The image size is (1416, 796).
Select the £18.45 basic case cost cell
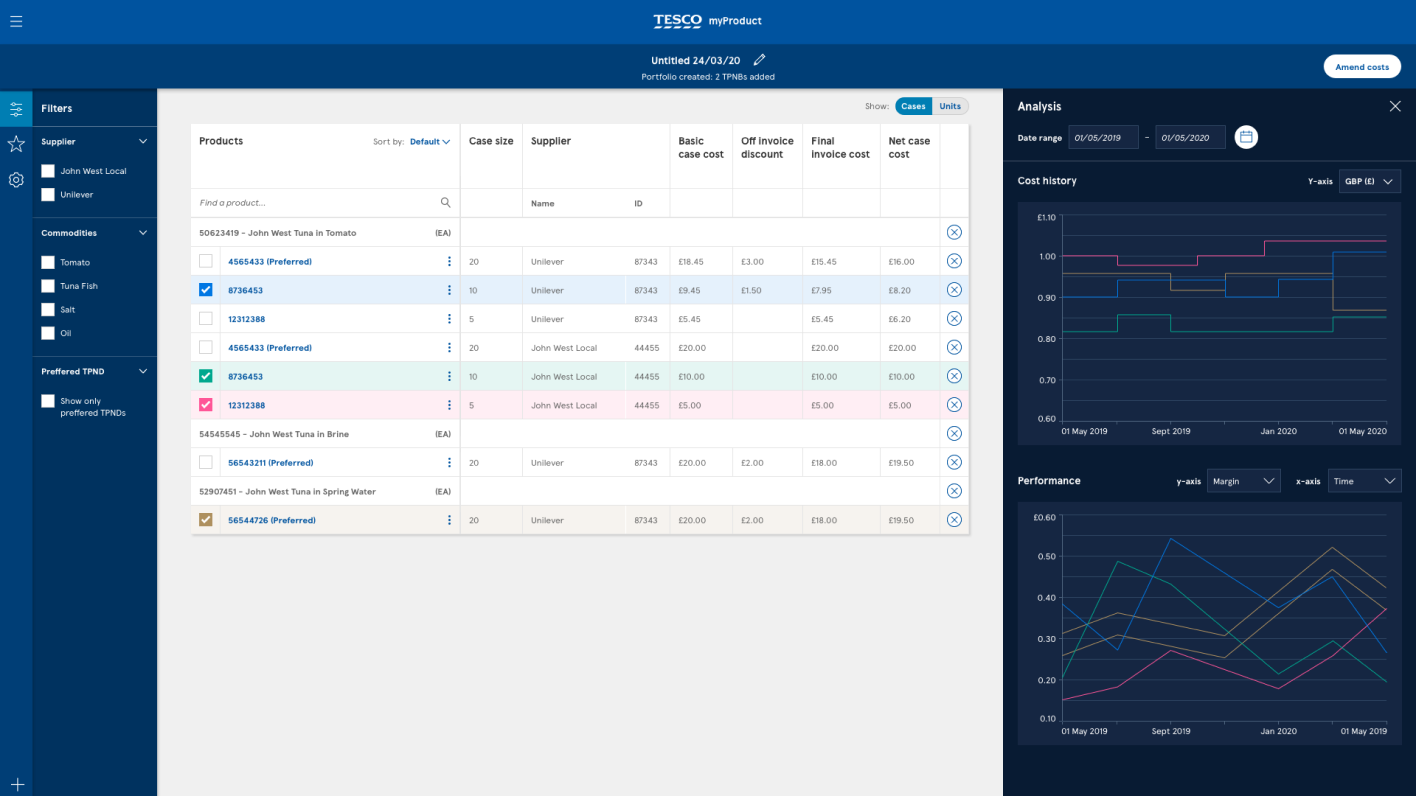coord(701,262)
